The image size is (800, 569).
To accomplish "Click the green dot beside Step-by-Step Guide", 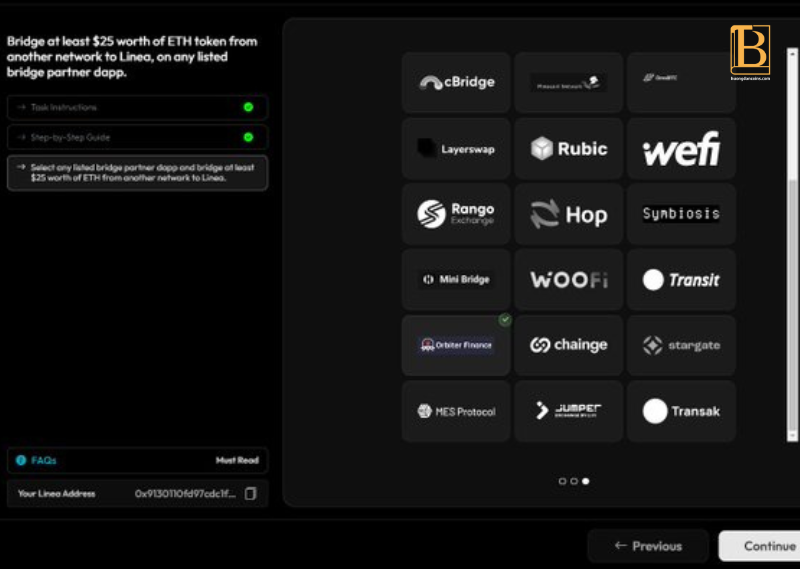I will [248, 137].
